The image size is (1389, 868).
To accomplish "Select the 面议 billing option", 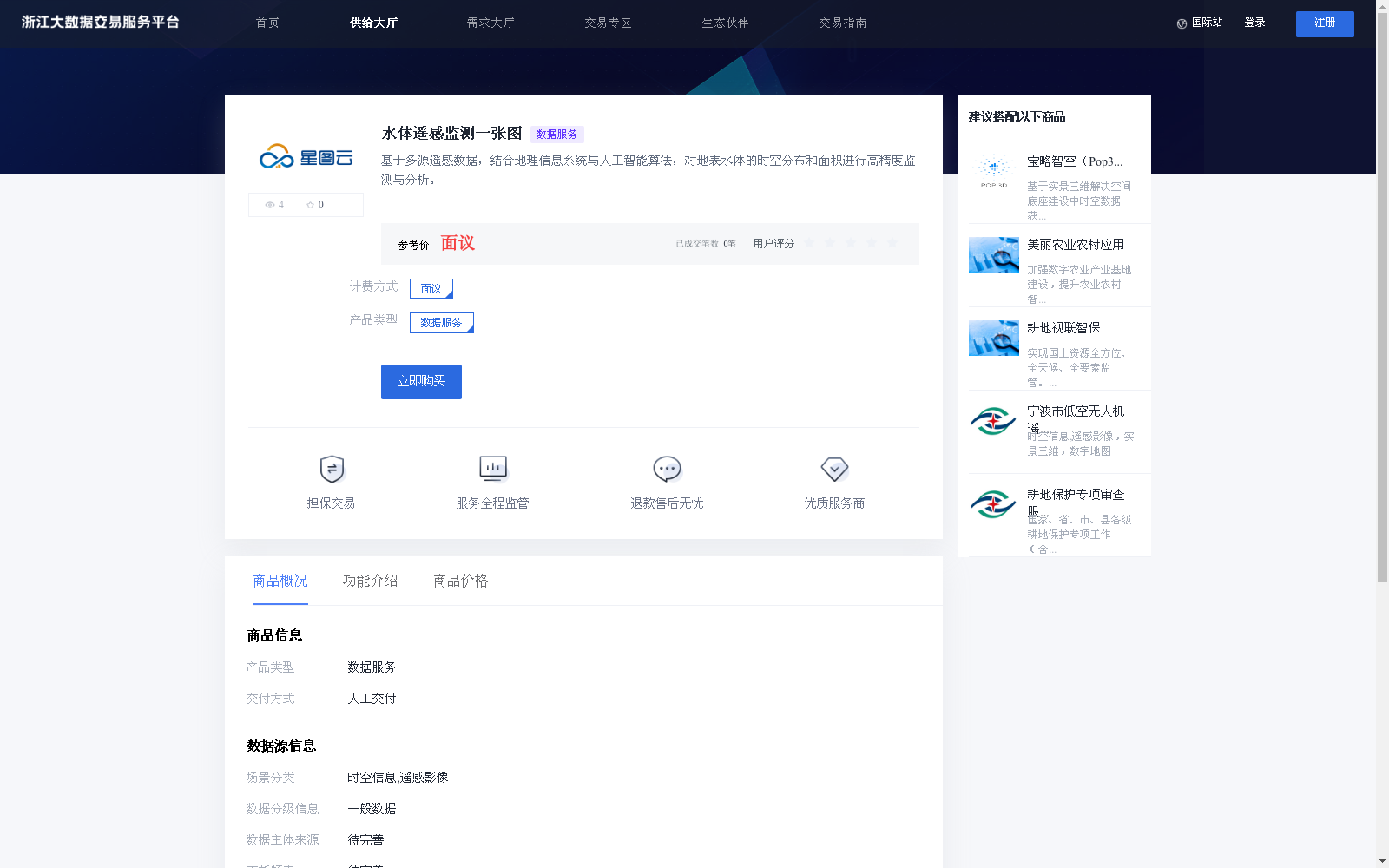I will pyautogui.click(x=431, y=288).
